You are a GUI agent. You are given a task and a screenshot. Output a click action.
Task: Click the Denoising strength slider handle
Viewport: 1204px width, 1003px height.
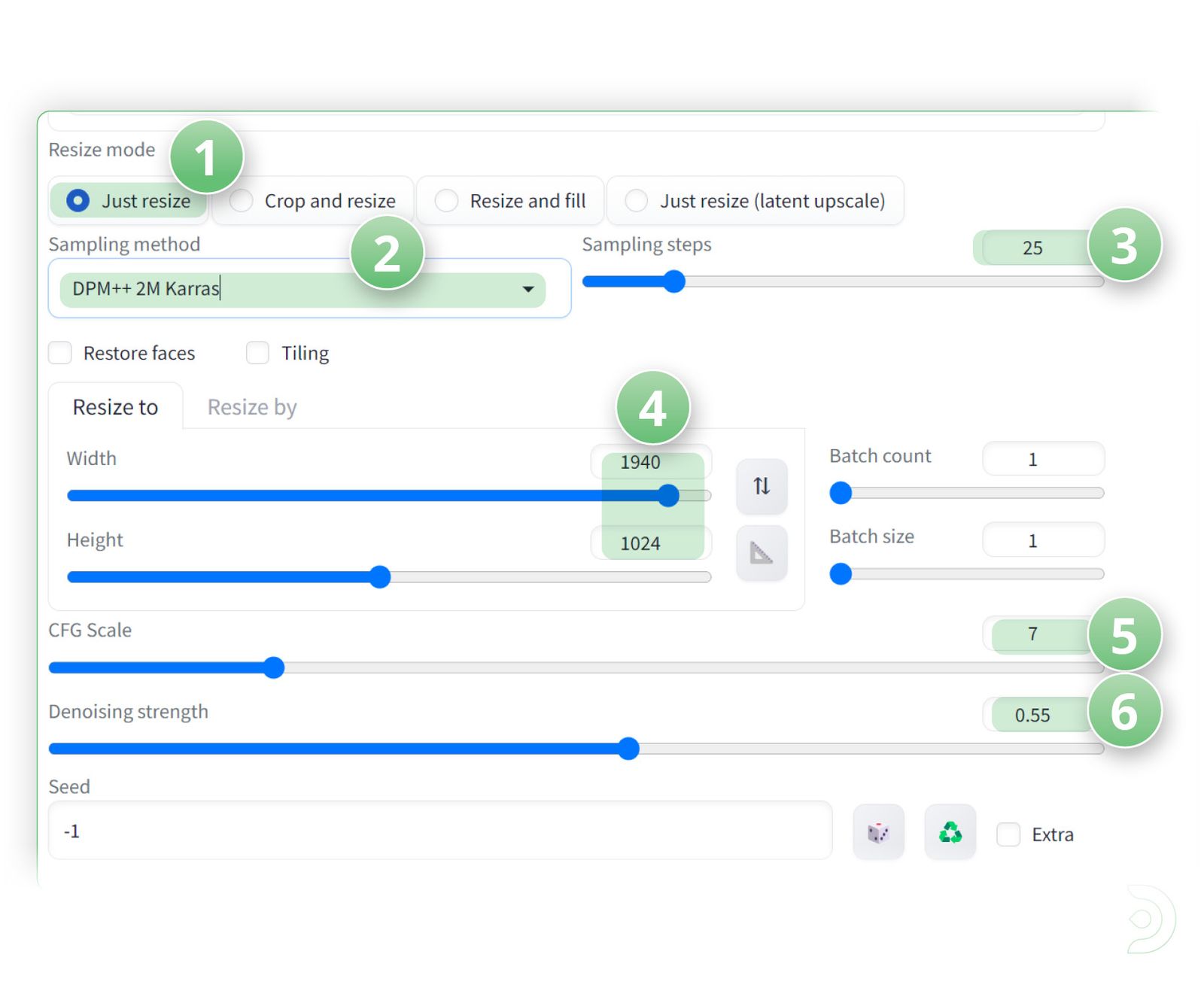point(629,749)
